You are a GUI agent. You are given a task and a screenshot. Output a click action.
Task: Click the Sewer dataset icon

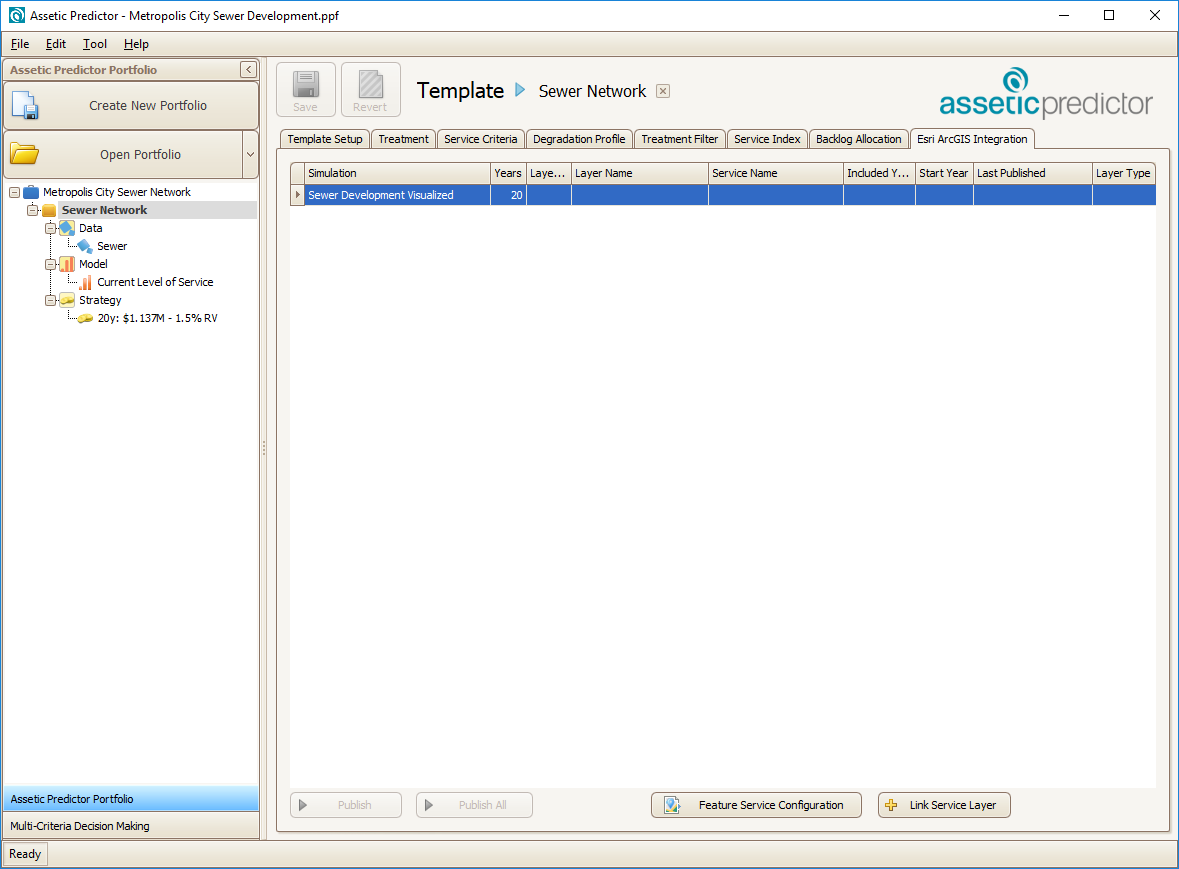(x=85, y=246)
